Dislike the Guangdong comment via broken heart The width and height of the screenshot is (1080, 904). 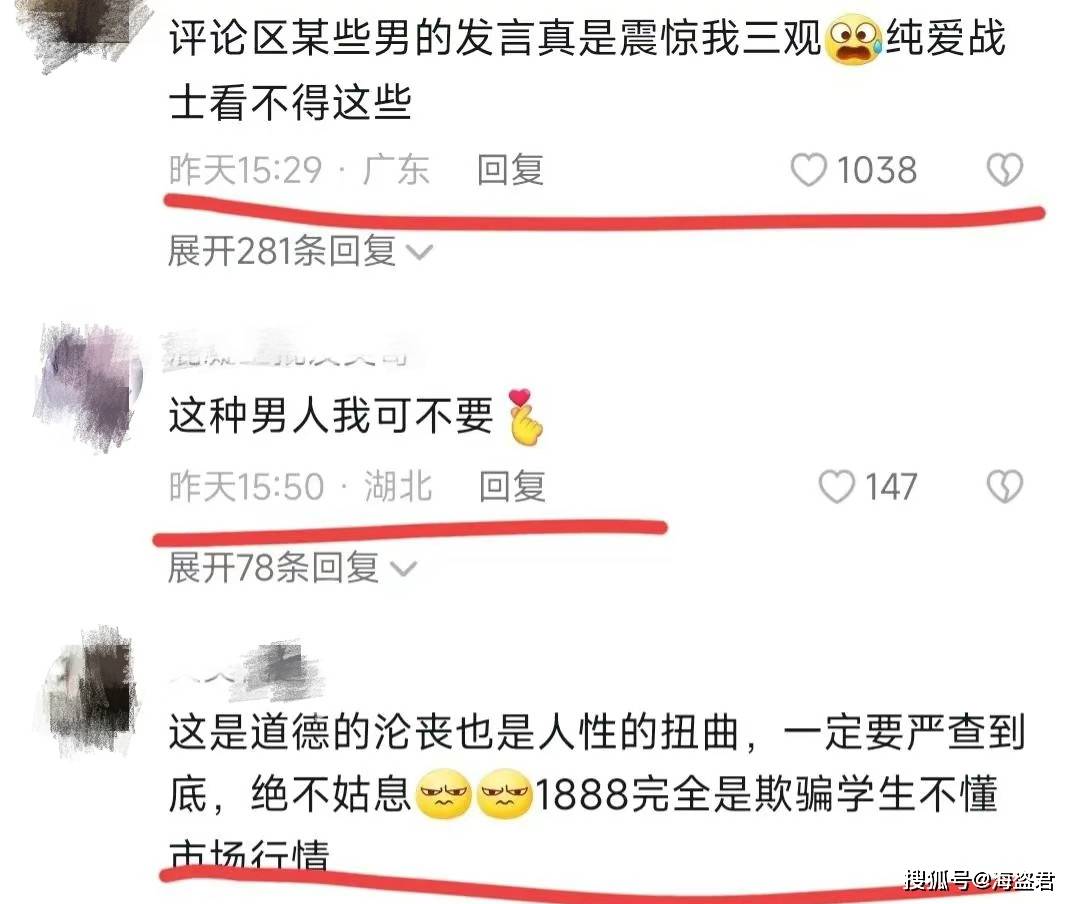pos(1005,170)
